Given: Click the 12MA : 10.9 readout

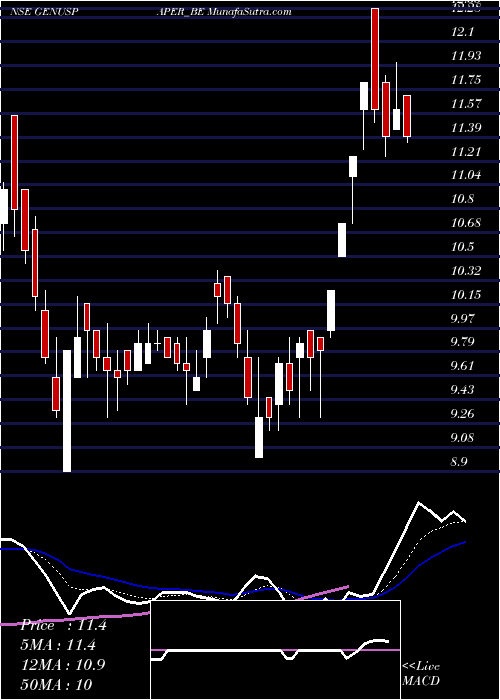Looking at the screenshot, I should click(63, 665).
